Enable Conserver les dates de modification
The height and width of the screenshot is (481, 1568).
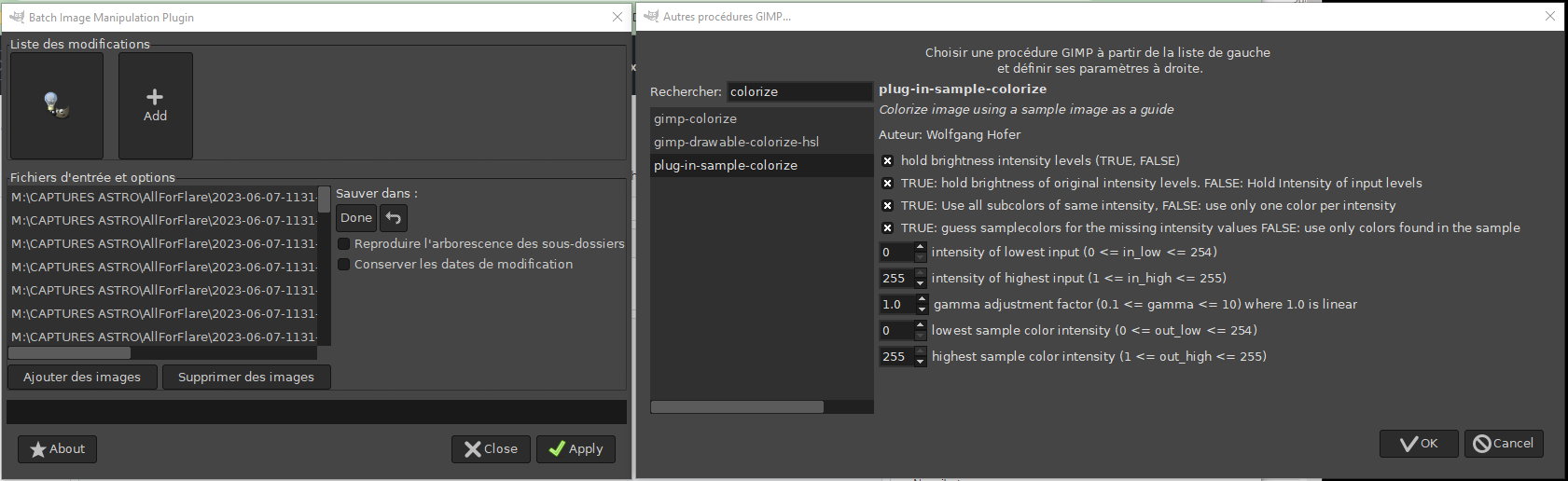click(x=344, y=264)
